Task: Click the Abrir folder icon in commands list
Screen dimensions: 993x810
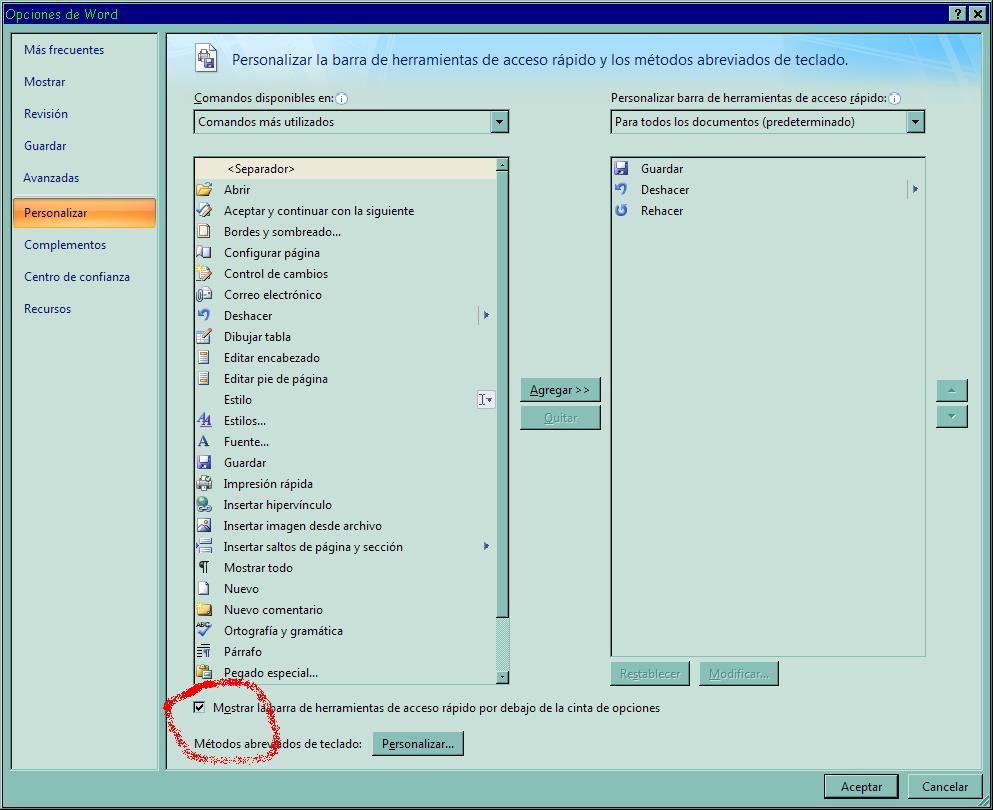Action: [204, 190]
